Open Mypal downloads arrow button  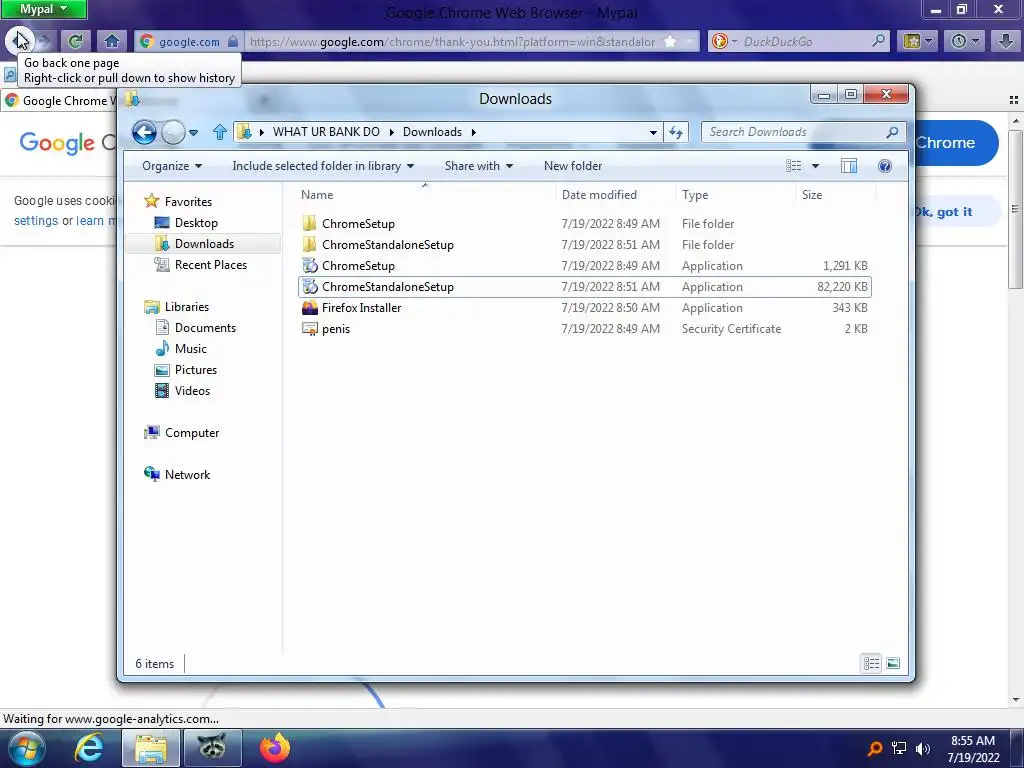click(1006, 42)
